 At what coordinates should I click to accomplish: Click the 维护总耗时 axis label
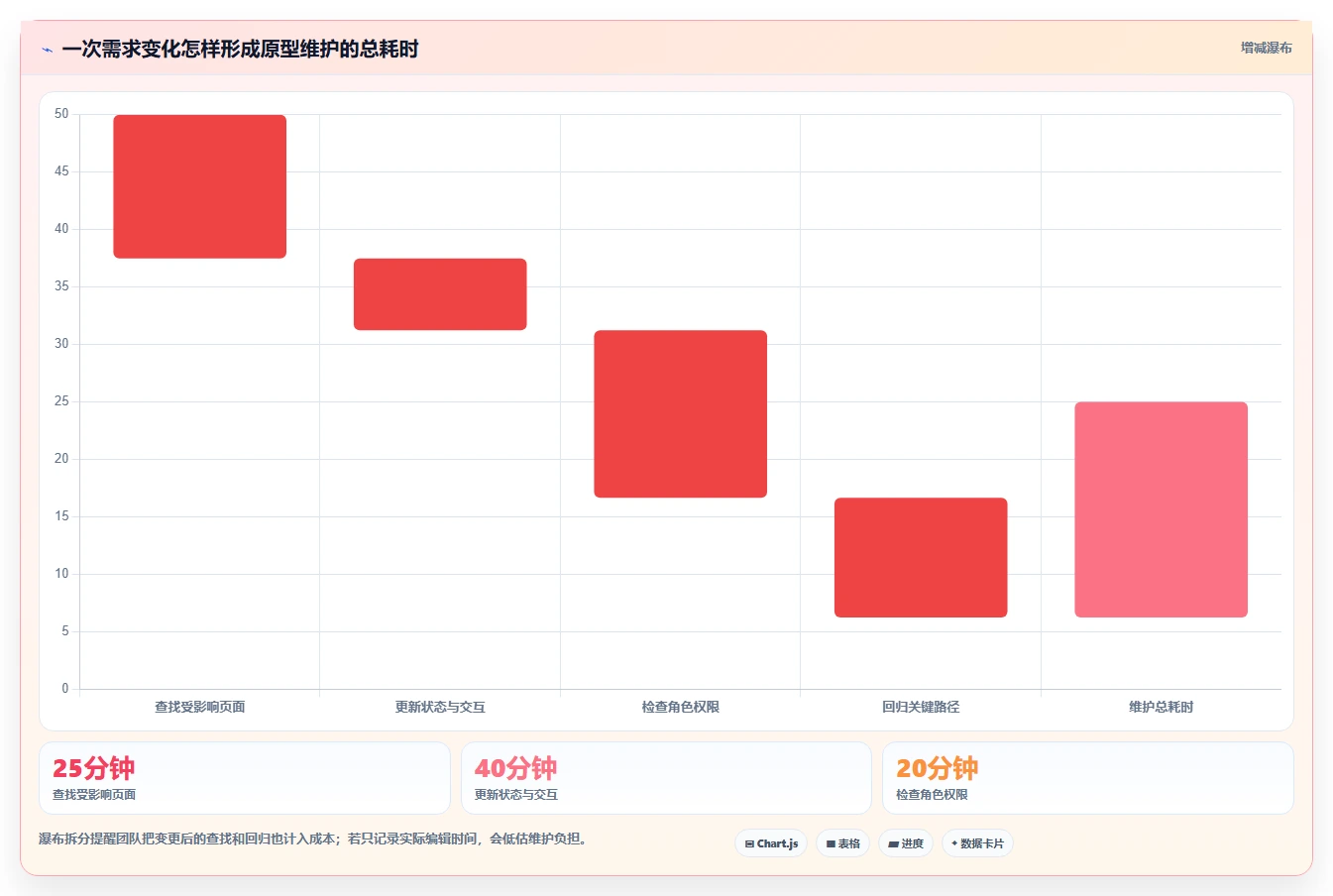[x=1162, y=707]
